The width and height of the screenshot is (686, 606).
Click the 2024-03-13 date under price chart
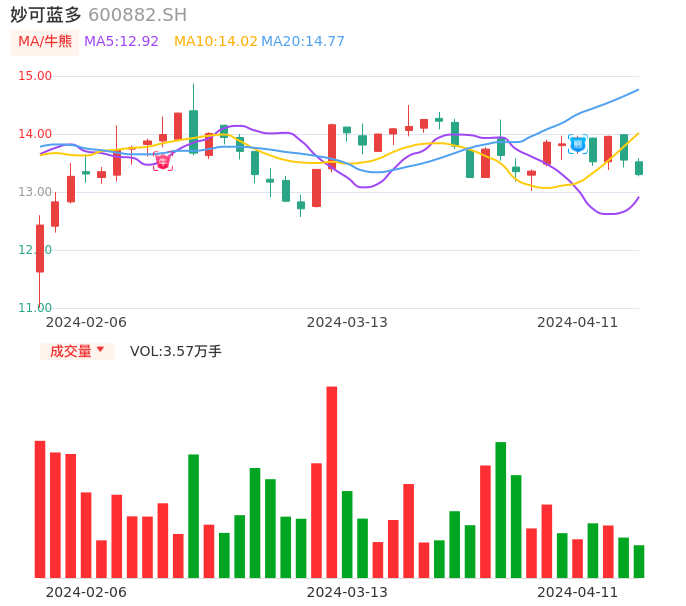tap(347, 322)
